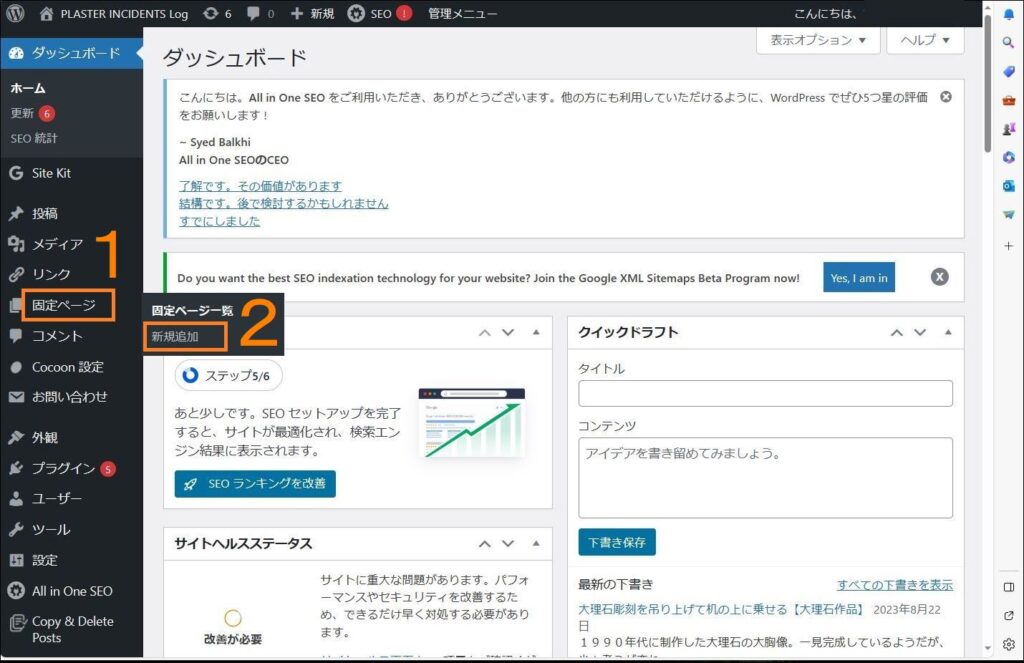The width and height of the screenshot is (1024, 663).
Task: Click the browser sidebar Outlook icon
Action: pos(1009,186)
